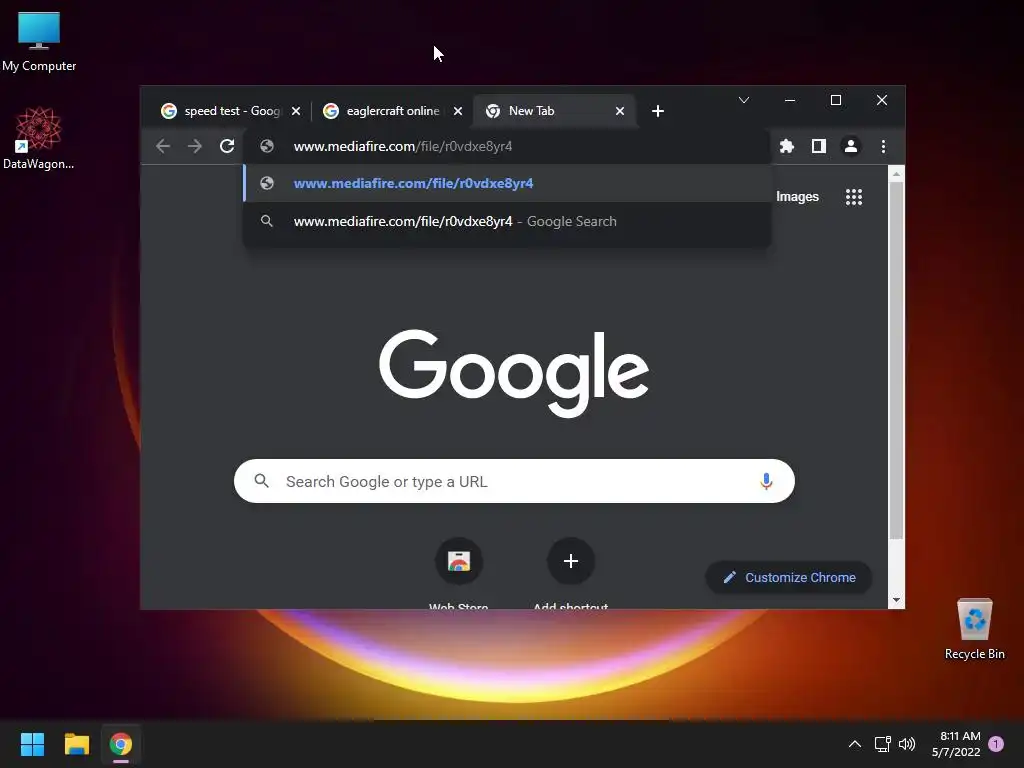1024x768 pixels.
Task: Open the DataWagon desktop shortcut
Action: pos(38,138)
